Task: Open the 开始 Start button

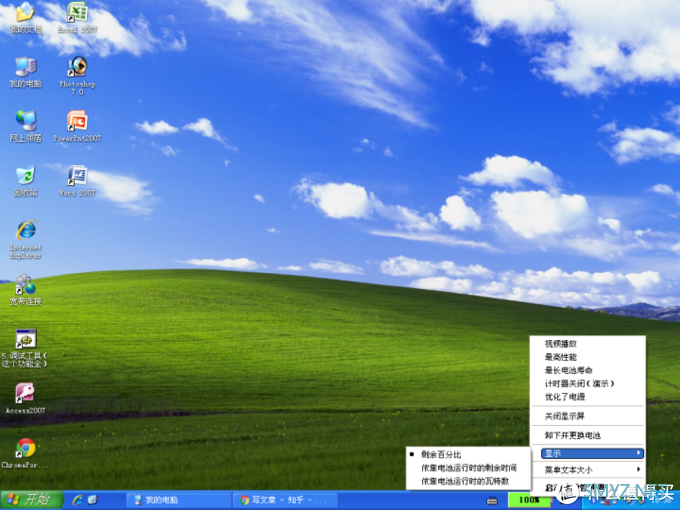Action: (31, 500)
